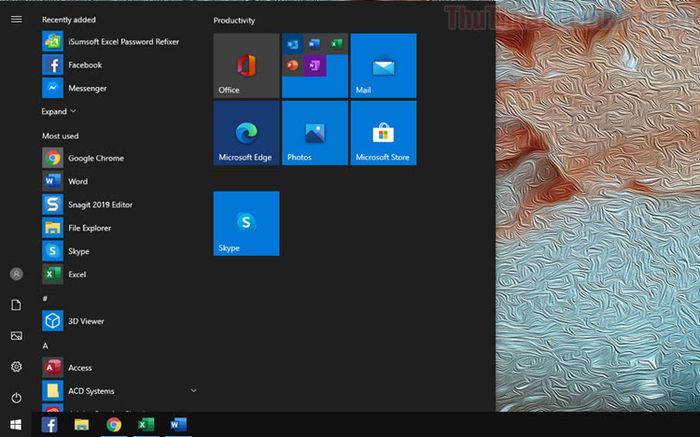Open Outlook in Office tile folder
Screen dimensions: 700x437
[293, 44]
